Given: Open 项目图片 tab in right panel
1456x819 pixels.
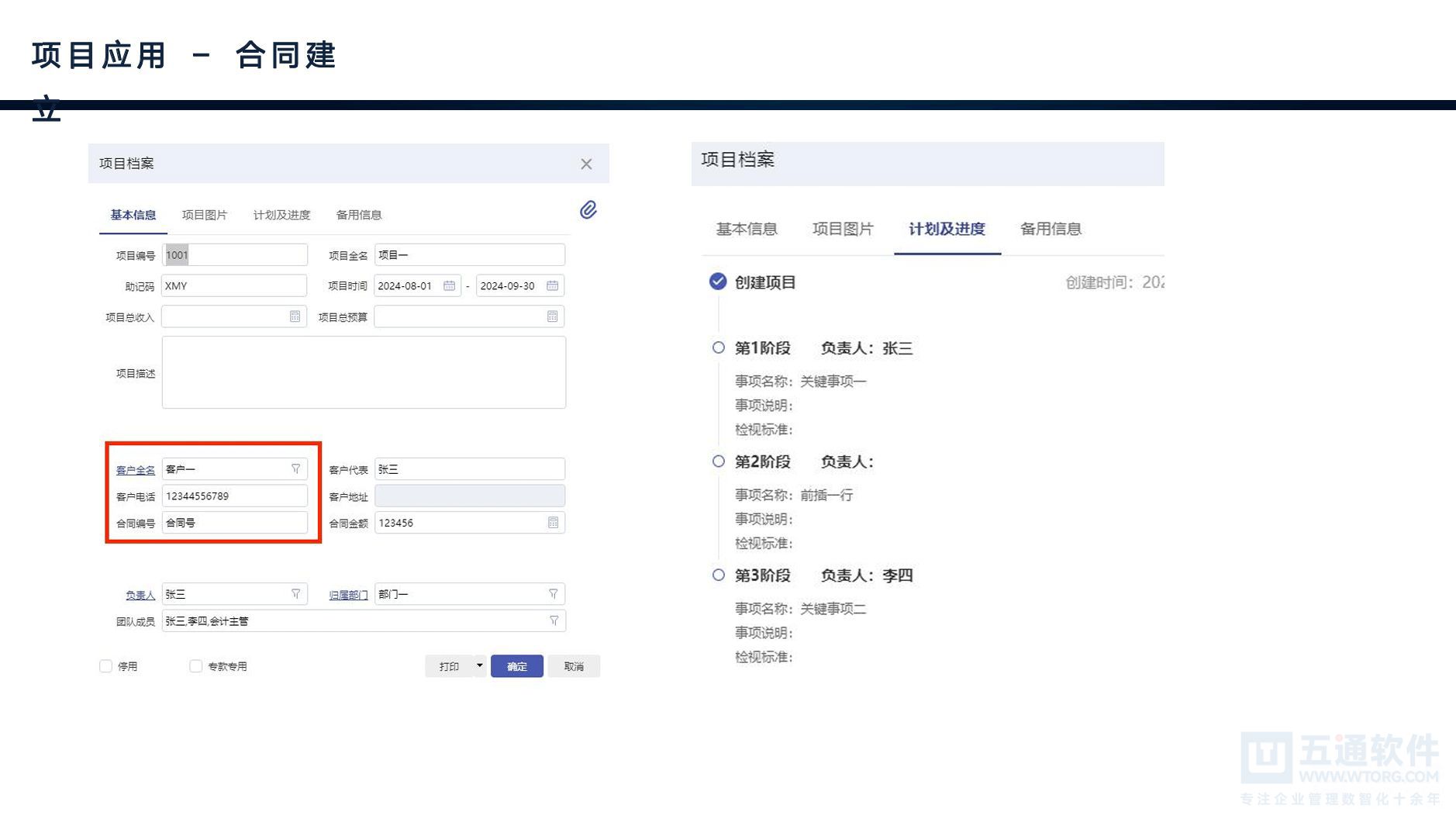Looking at the screenshot, I should [843, 229].
